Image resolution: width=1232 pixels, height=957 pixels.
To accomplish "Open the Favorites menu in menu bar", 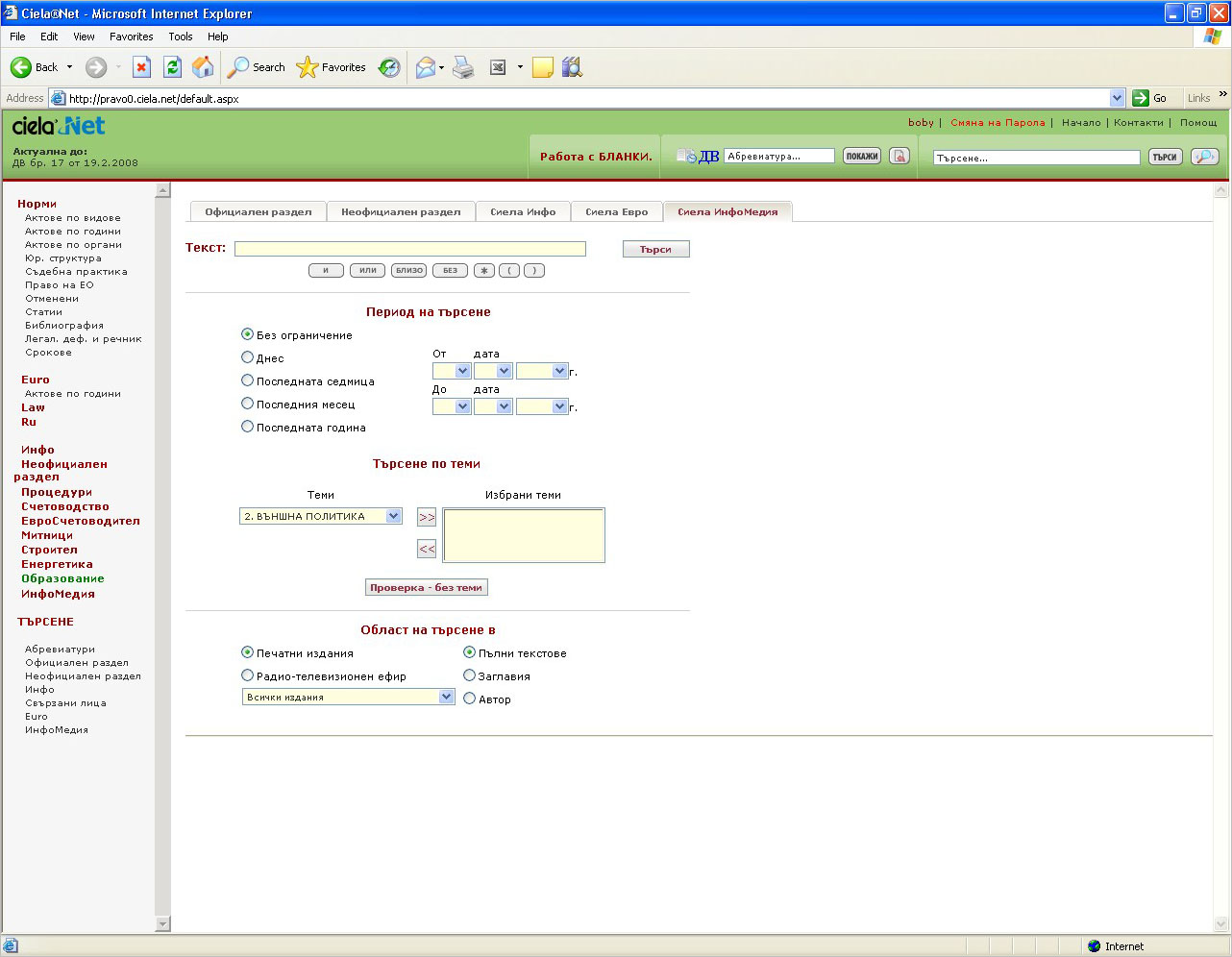I will click(x=132, y=37).
